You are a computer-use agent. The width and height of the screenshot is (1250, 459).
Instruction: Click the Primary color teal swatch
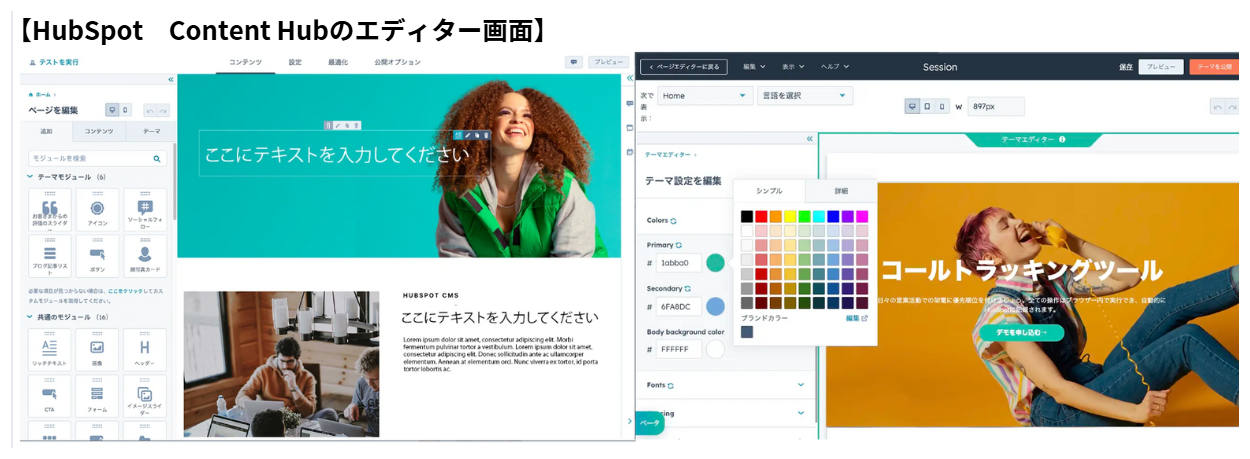point(715,263)
